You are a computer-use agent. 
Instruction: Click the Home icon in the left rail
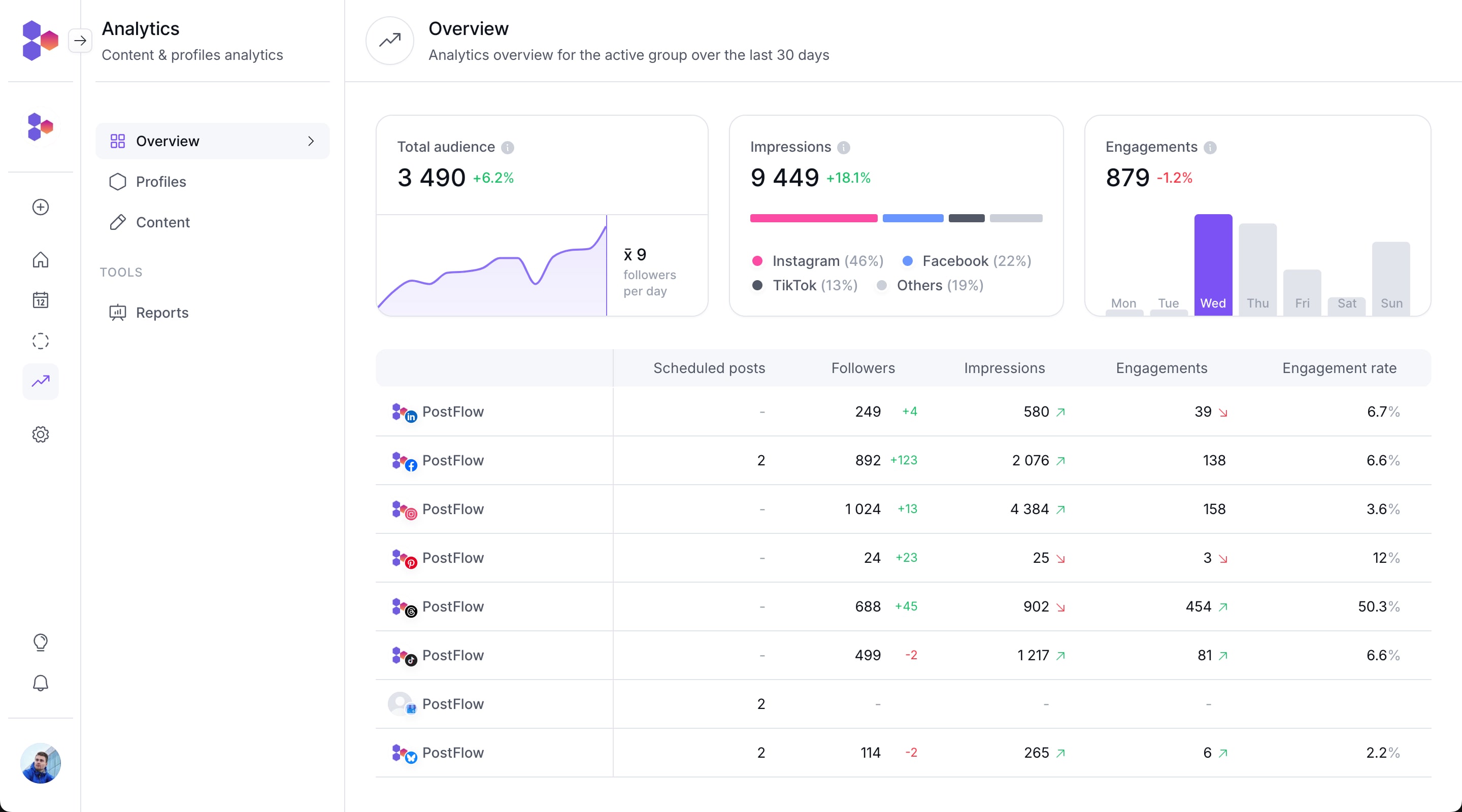pos(40,260)
